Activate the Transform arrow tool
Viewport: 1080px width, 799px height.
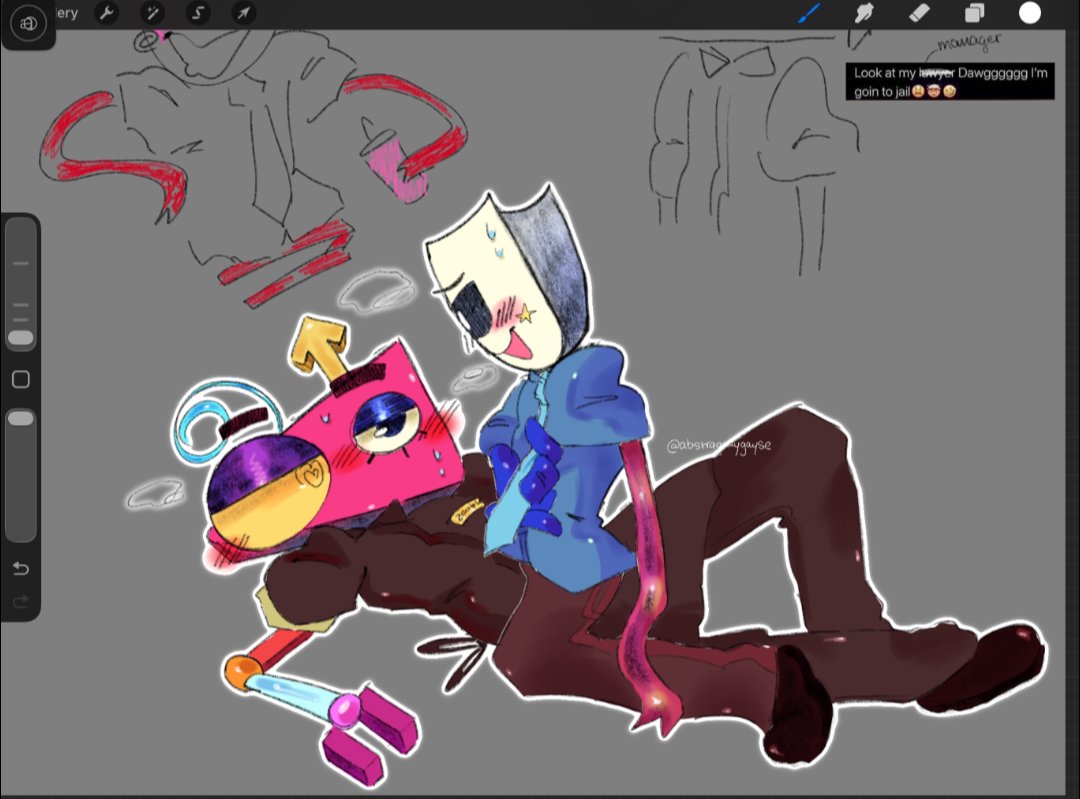pyautogui.click(x=241, y=14)
